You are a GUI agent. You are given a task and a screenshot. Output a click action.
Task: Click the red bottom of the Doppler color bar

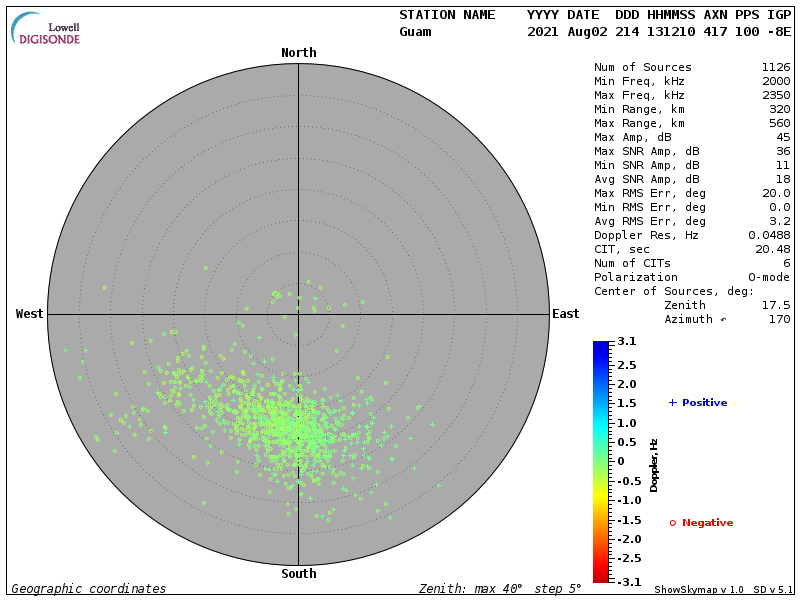pyautogui.click(x=600, y=577)
